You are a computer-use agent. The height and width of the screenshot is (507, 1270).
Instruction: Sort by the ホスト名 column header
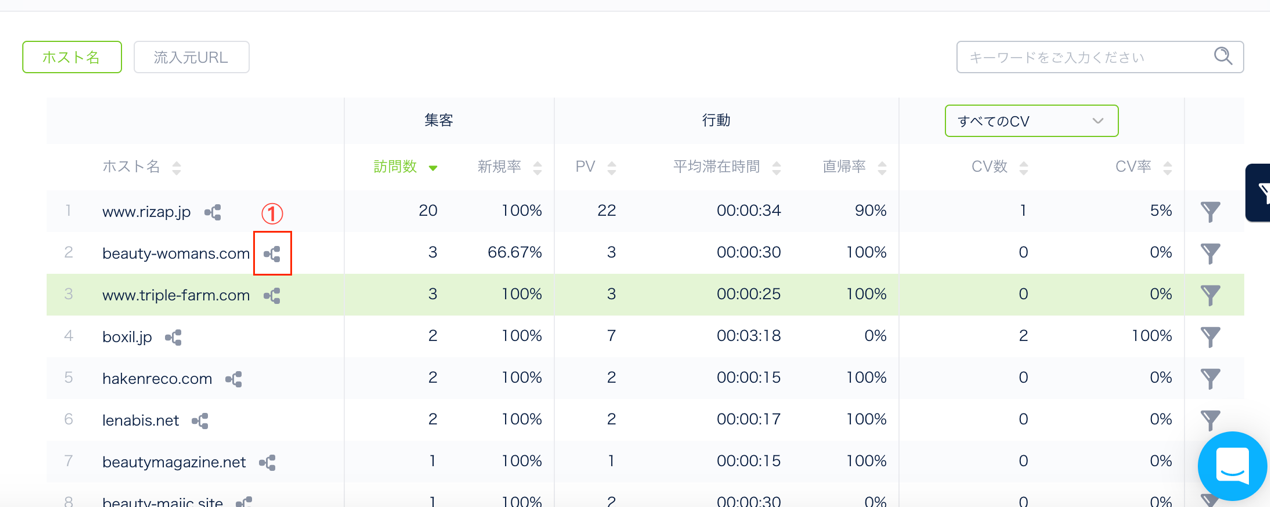click(141, 167)
